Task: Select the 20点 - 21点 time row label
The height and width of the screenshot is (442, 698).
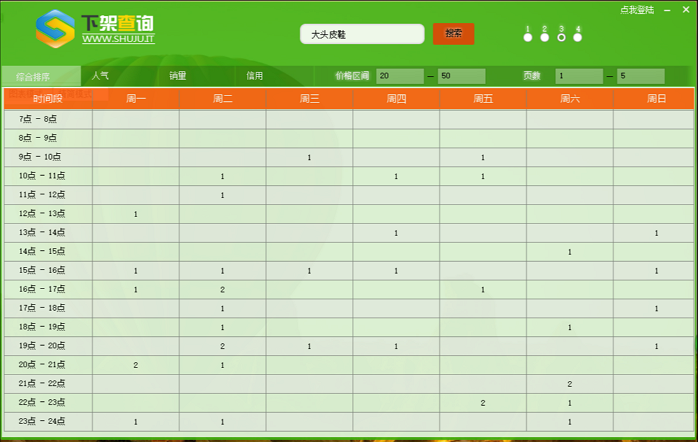Action: [x=42, y=365]
